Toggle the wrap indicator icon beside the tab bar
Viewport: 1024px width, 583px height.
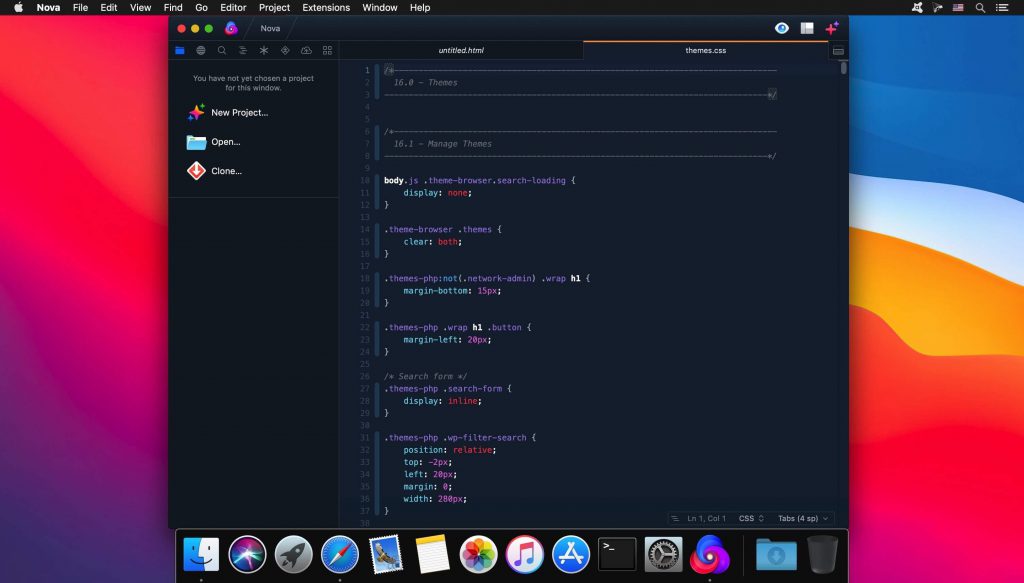[837, 50]
